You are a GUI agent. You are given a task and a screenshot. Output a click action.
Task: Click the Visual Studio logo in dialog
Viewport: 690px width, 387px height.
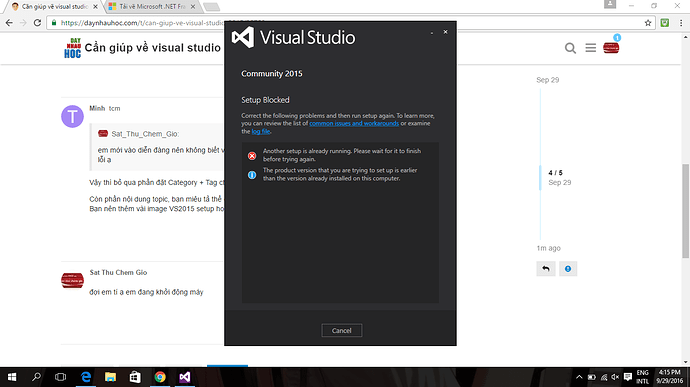(243, 37)
